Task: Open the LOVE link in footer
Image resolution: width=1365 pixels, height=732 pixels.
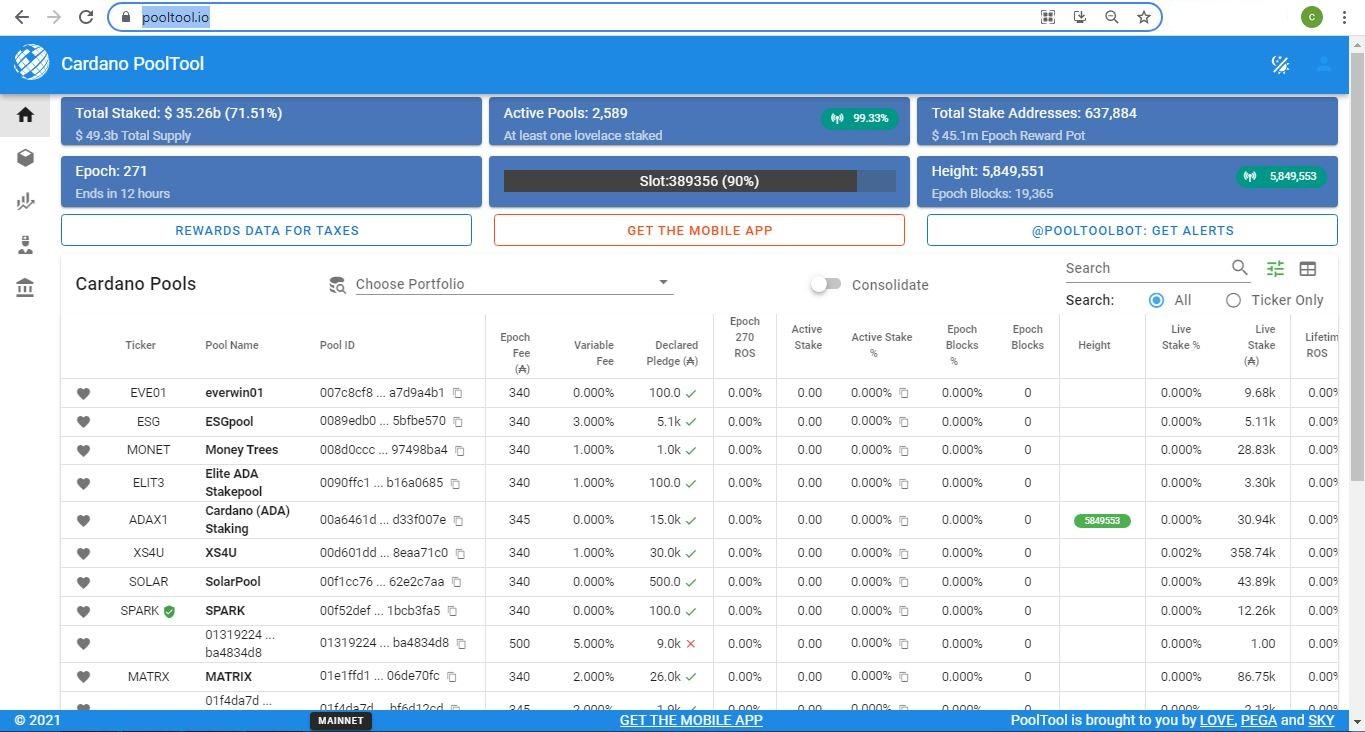Action: pos(1217,720)
